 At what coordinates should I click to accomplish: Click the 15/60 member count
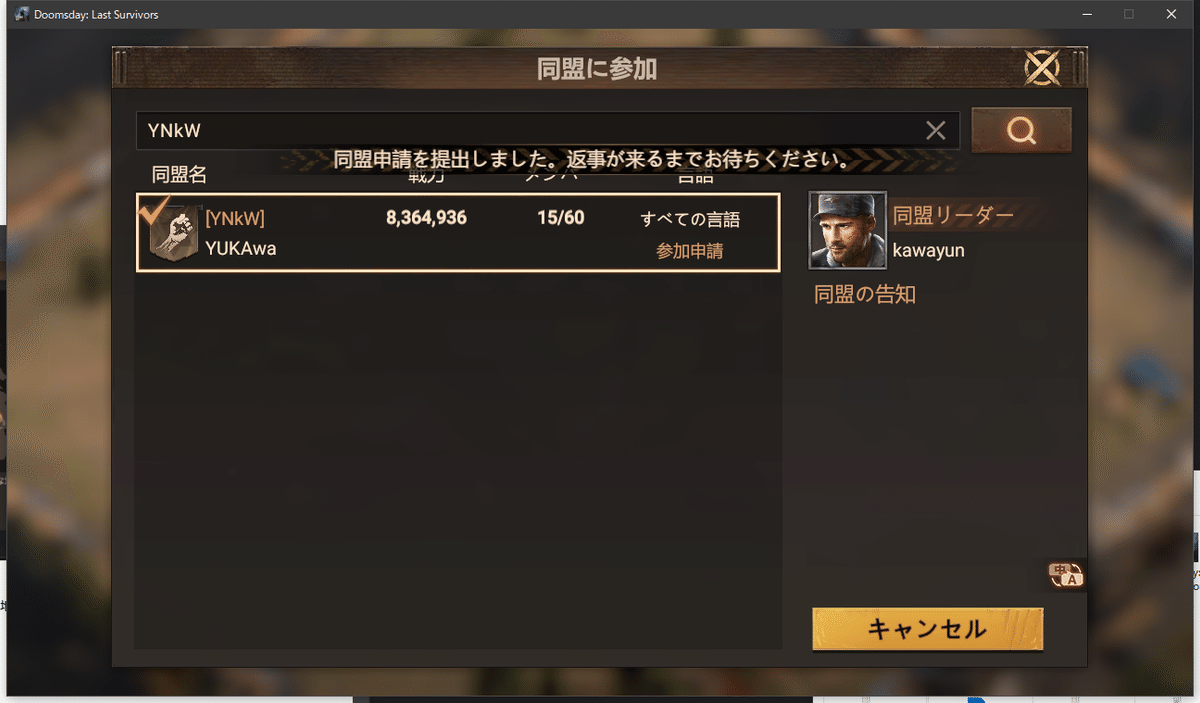pyautogui.click(x=560, y=218)
